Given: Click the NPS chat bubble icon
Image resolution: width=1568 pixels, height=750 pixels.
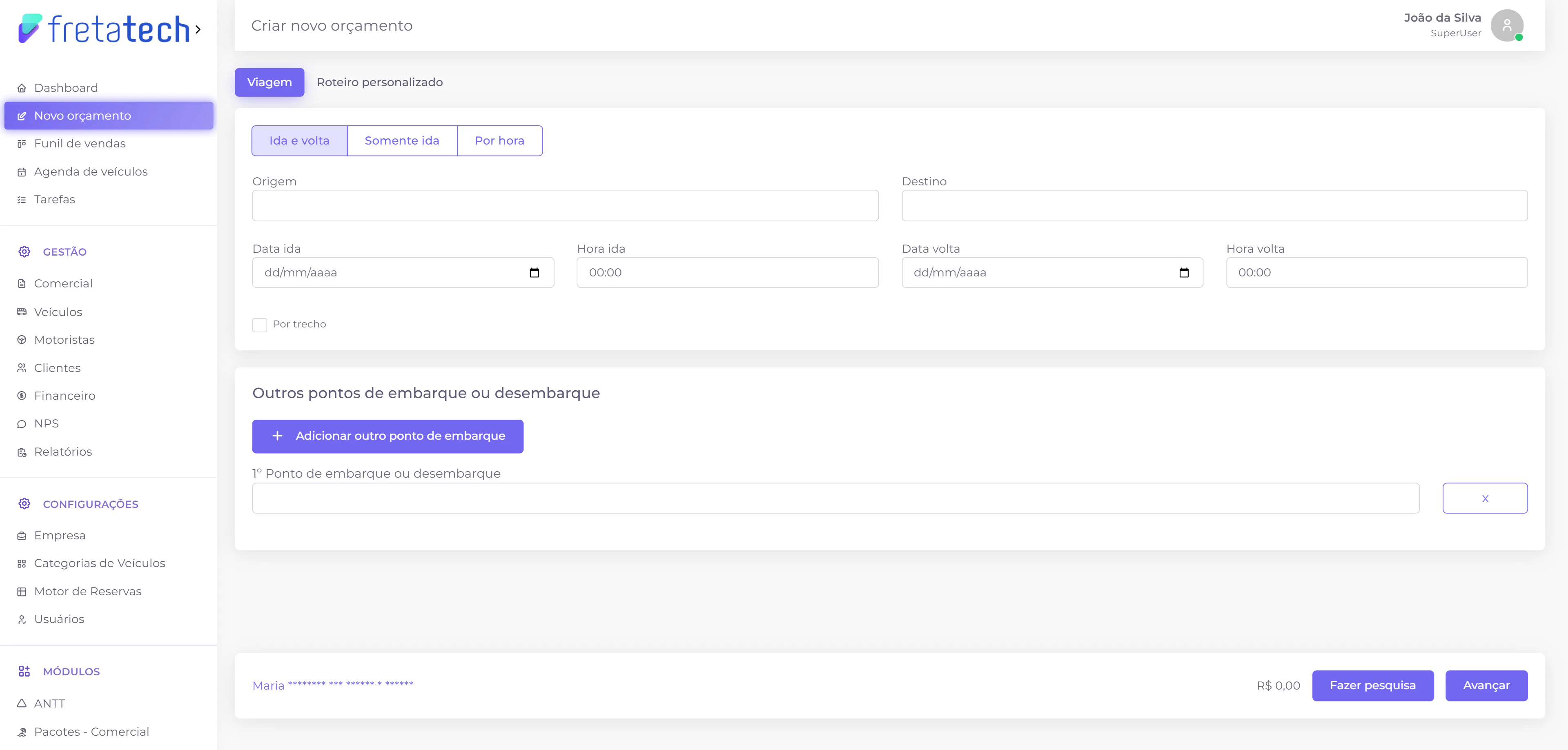Looking at the screenshot, I should coord(22,424).
